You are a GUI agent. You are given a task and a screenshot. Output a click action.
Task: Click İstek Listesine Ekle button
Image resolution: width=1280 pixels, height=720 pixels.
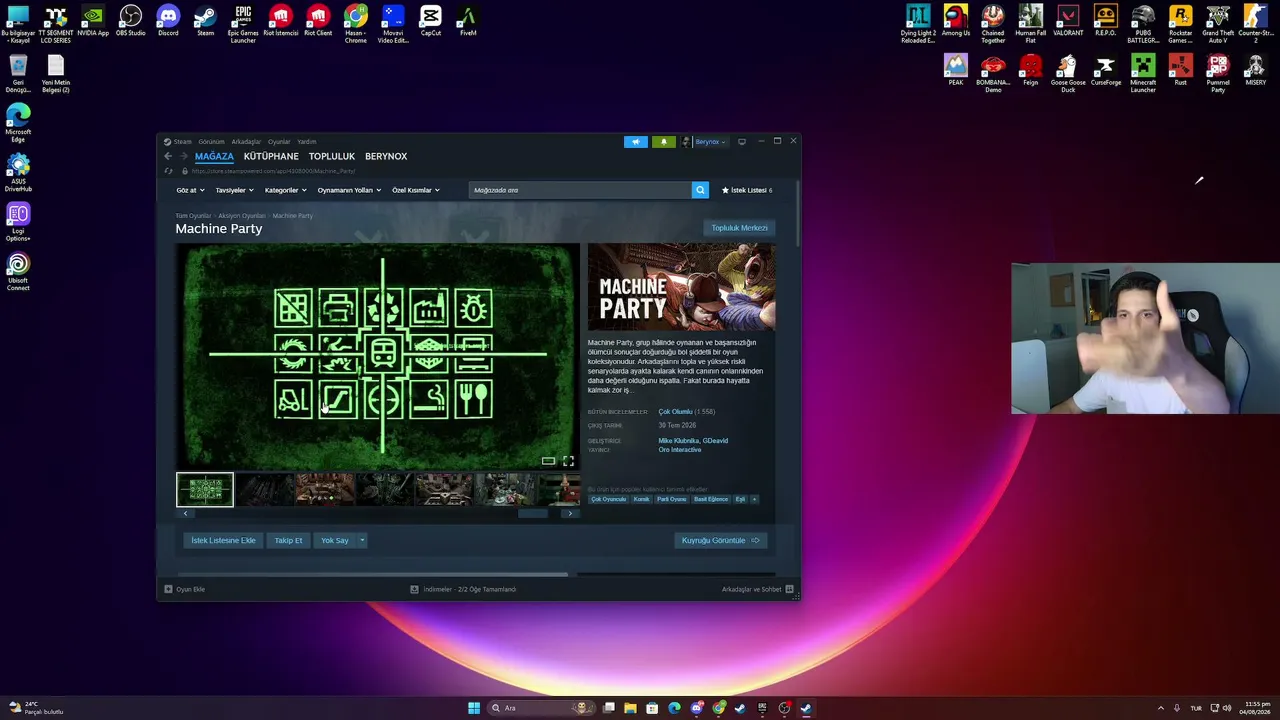pyautogui.click(x=224, y=540)
